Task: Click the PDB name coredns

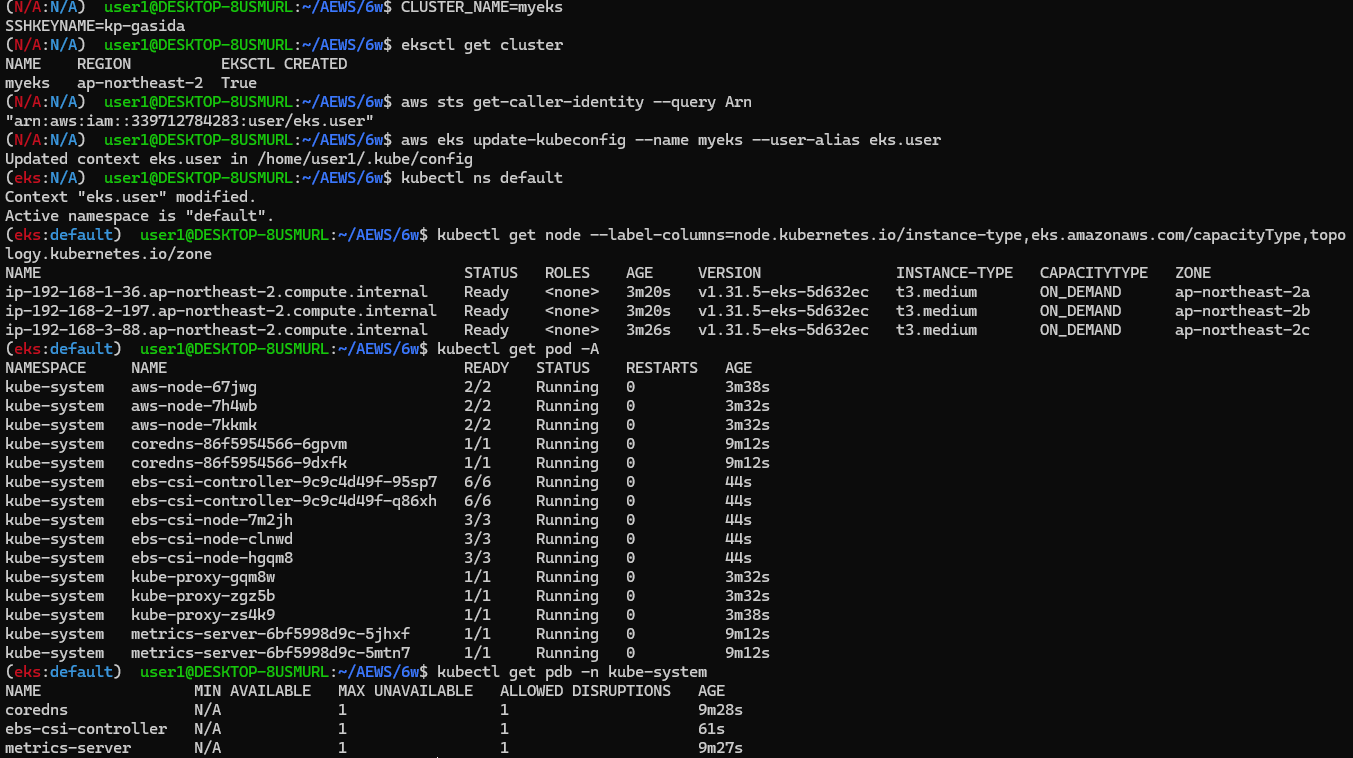Action: pyautogui.click(x=36, y=710)
